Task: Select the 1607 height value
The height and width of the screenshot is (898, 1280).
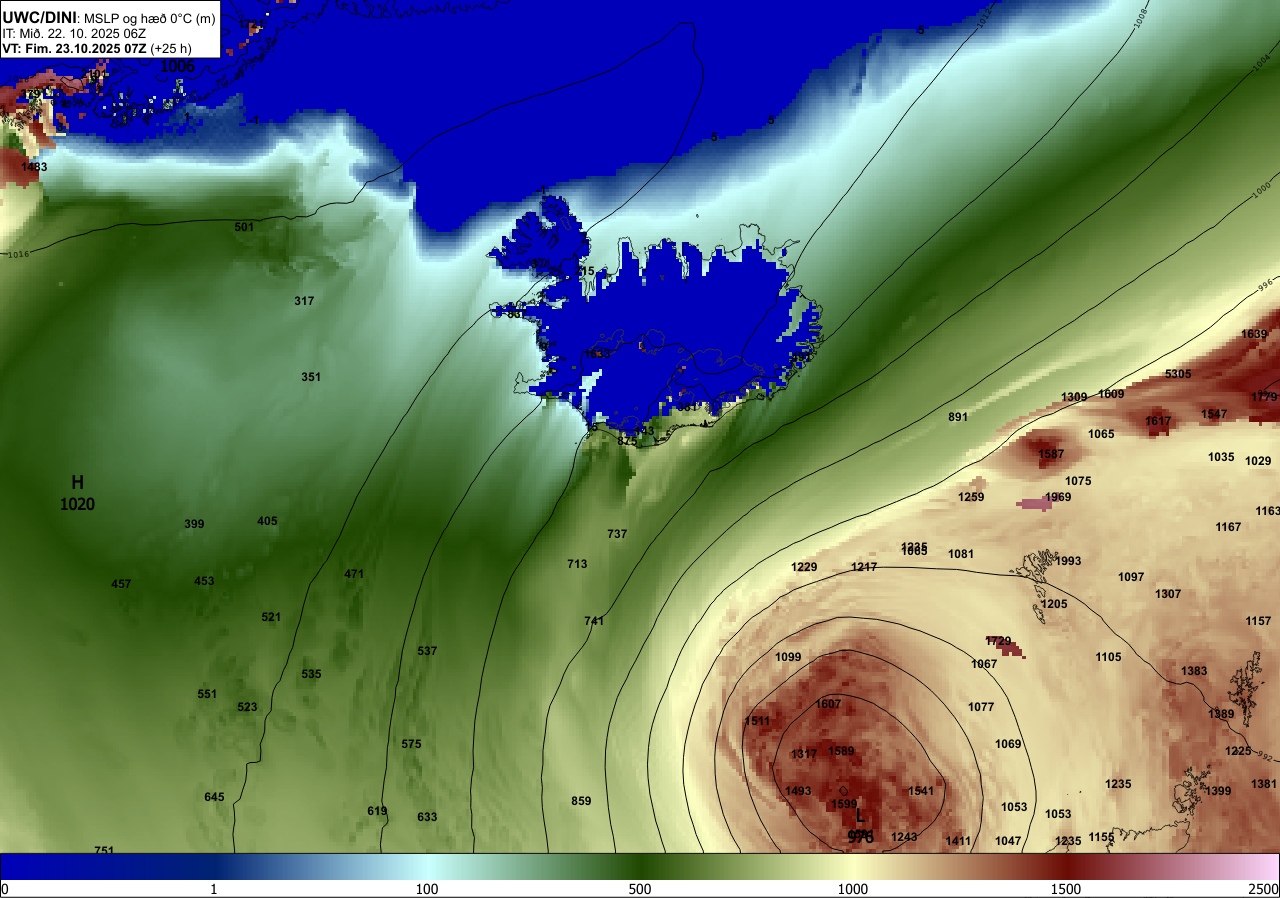Action: [828, 704]
